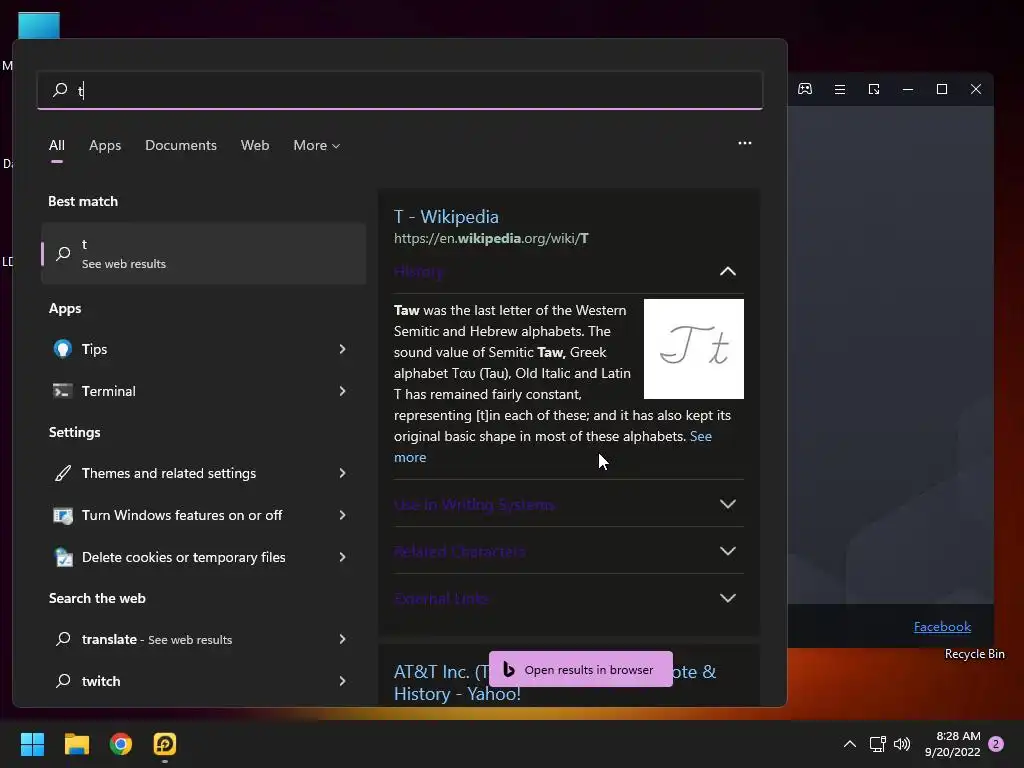Open the clock and date display
The image size is (1024, 768).
coord(953,744)
